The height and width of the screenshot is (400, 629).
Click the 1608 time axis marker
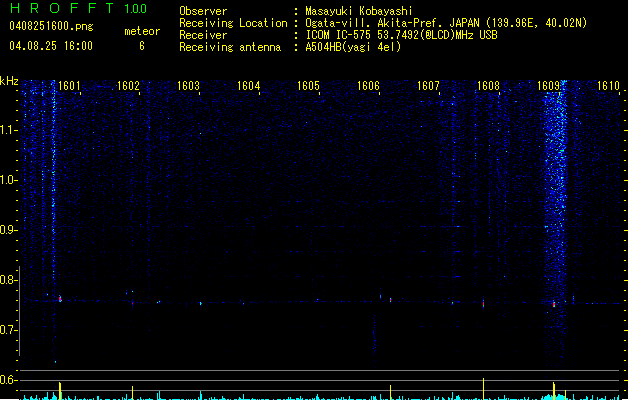(x=488, y=86)
